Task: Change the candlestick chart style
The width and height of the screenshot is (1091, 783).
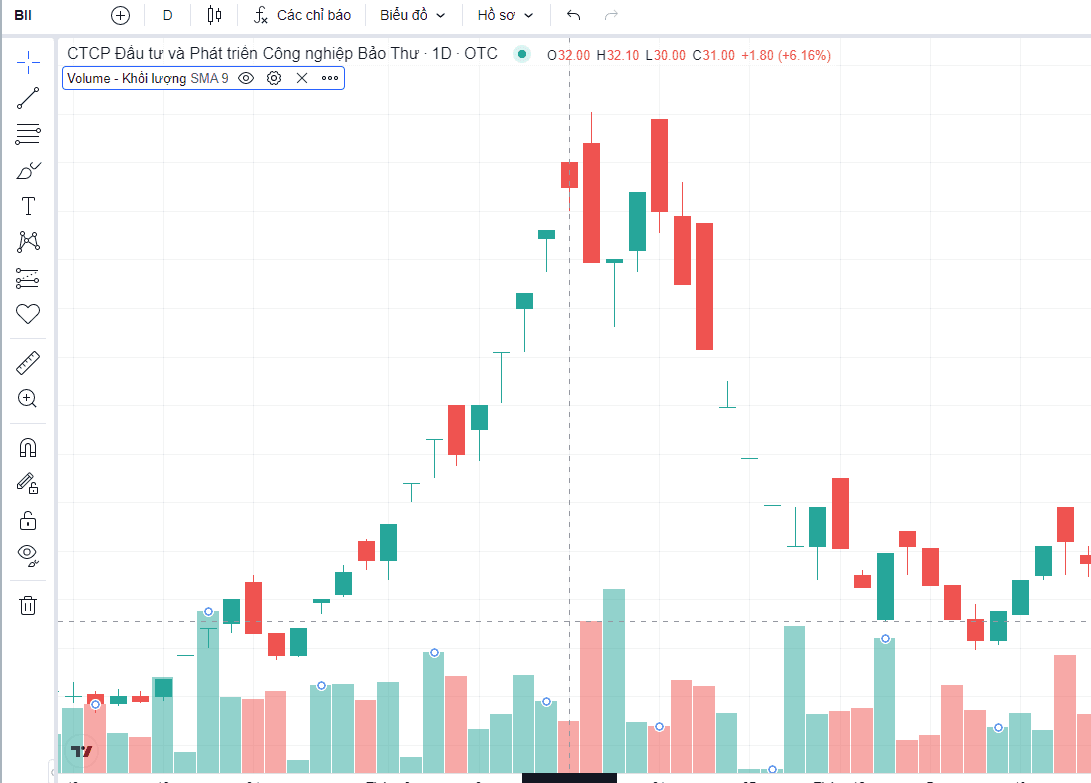Action: [x=214, y=15]
